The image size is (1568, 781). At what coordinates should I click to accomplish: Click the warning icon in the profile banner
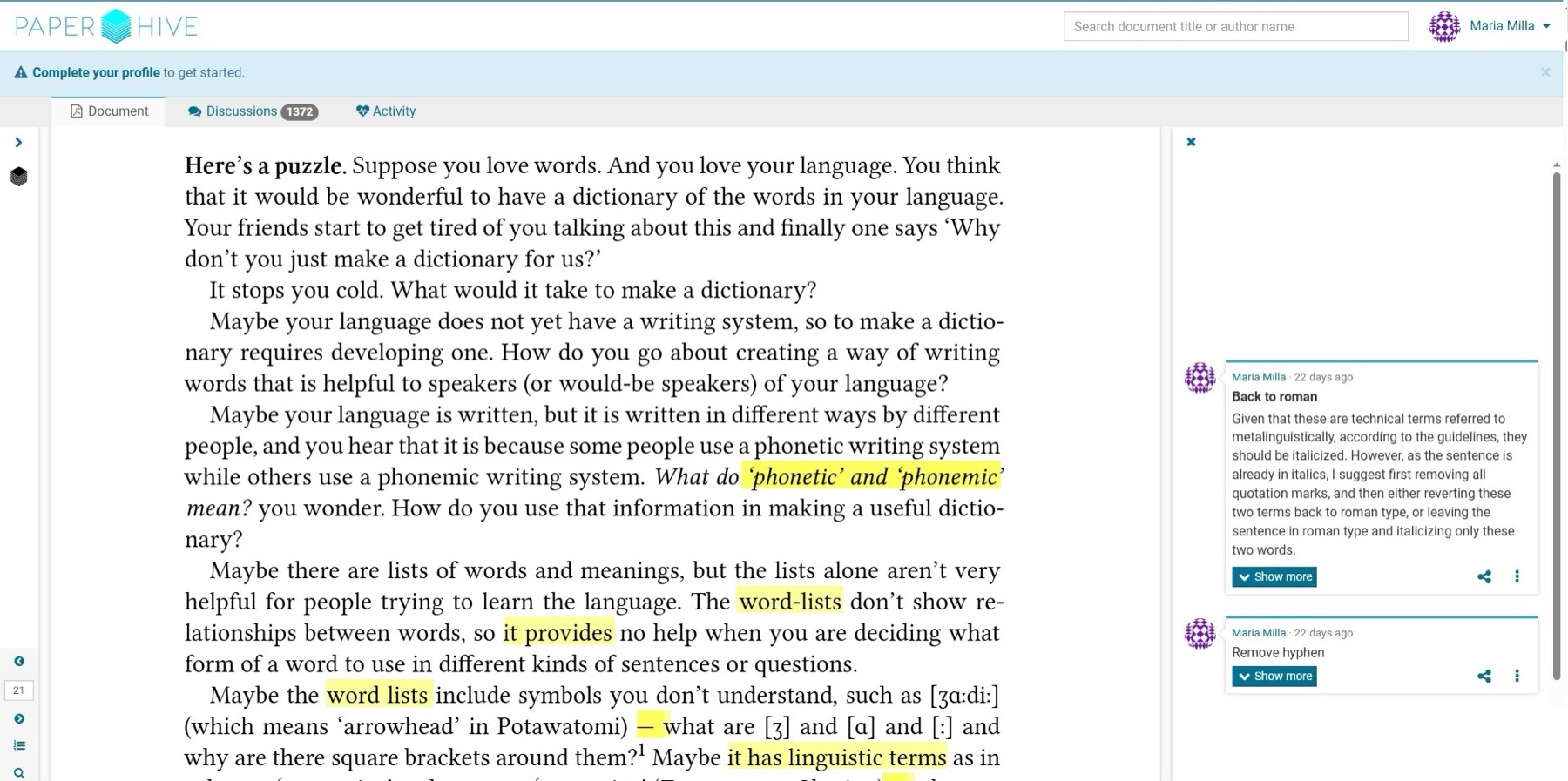pyautogui.click(x=21, y=73)
